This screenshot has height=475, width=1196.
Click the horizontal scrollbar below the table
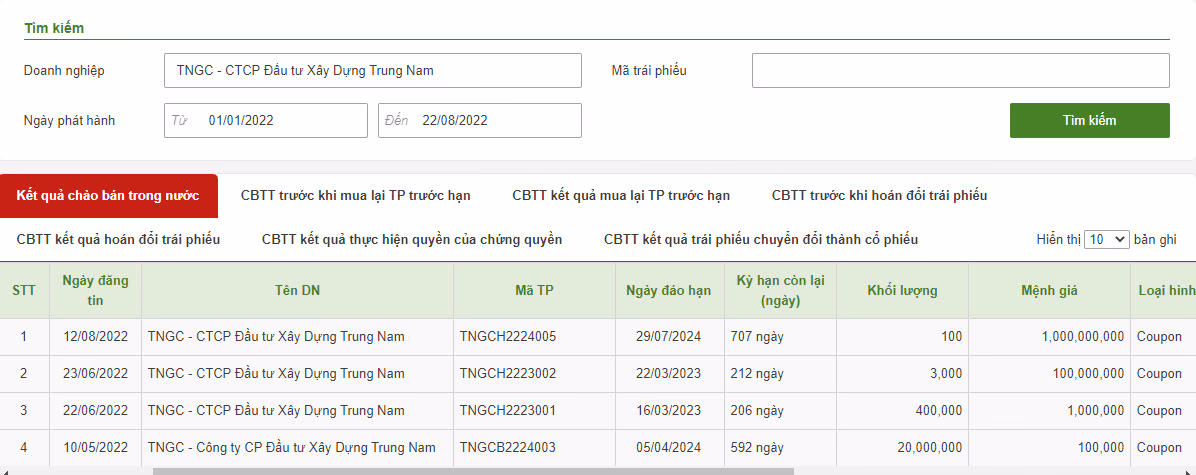click(x=472, y=470)
